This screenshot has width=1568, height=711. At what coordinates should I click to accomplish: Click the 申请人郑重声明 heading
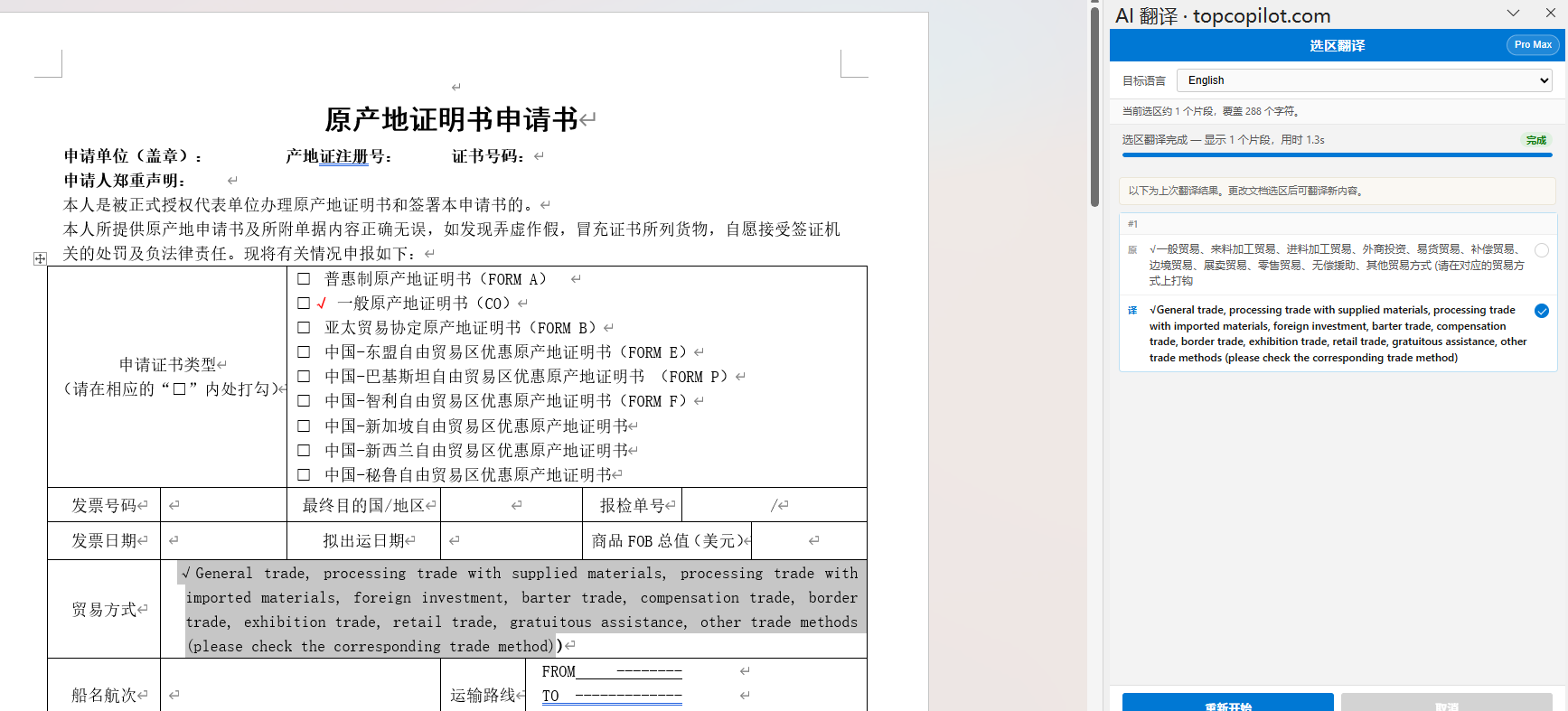pos(124,181)
